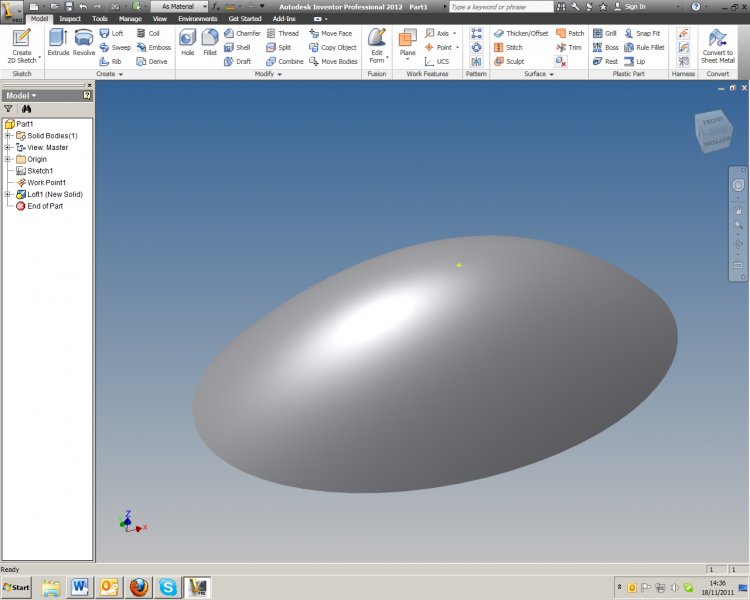Start the Emboss tool
The image size is (750, 600).
tap(154, 47)
